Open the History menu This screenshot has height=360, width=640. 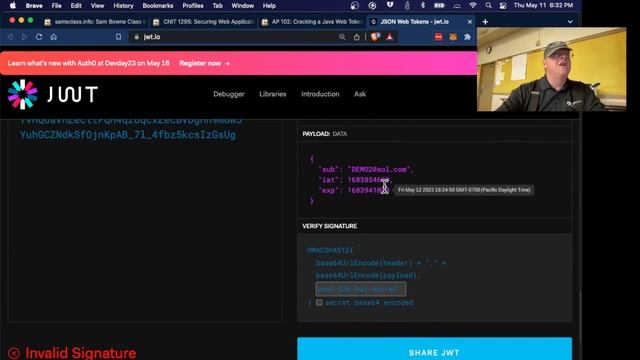(123, 6)
